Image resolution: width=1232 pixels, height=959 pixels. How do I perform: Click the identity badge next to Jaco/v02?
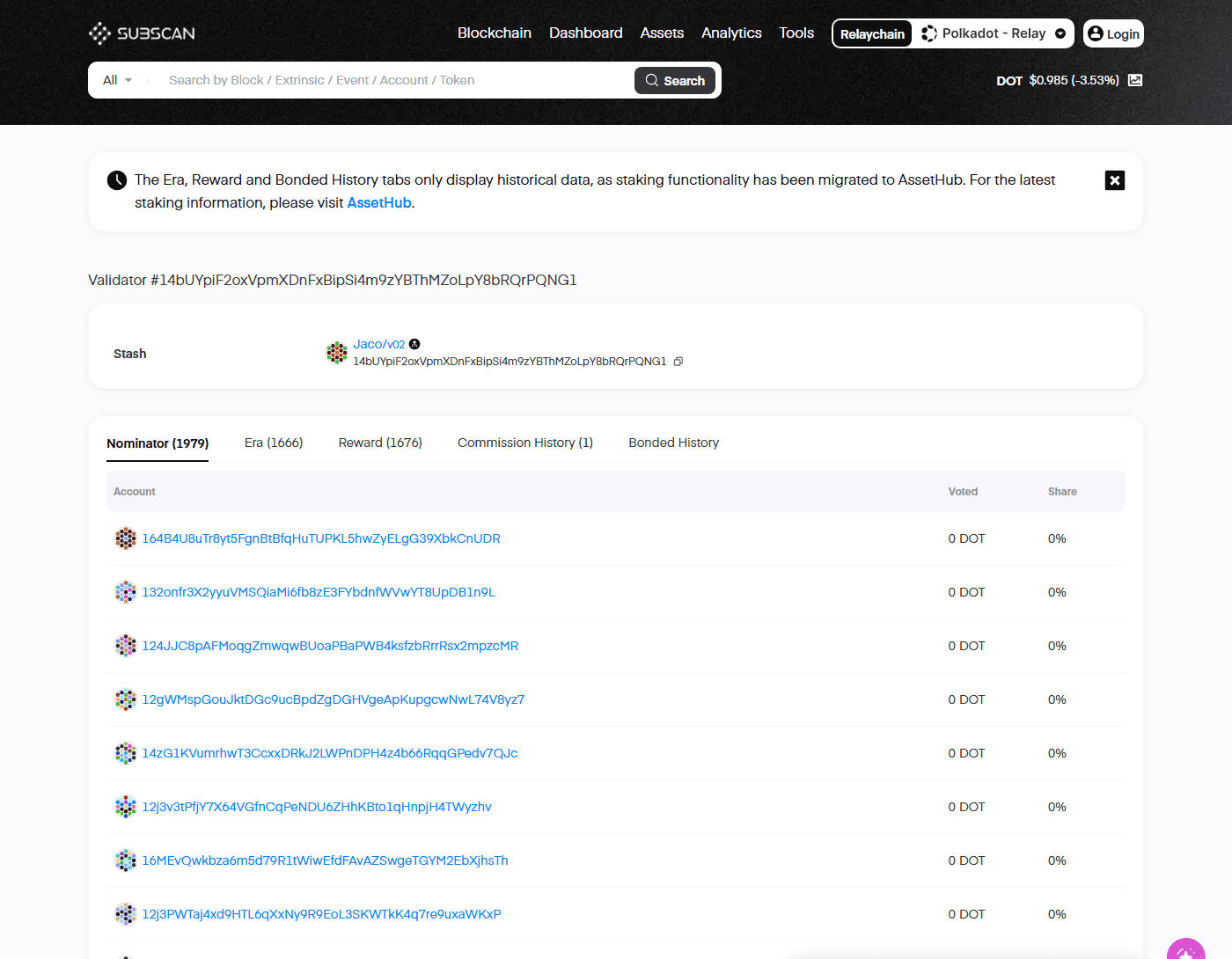(x=414, y=344)
